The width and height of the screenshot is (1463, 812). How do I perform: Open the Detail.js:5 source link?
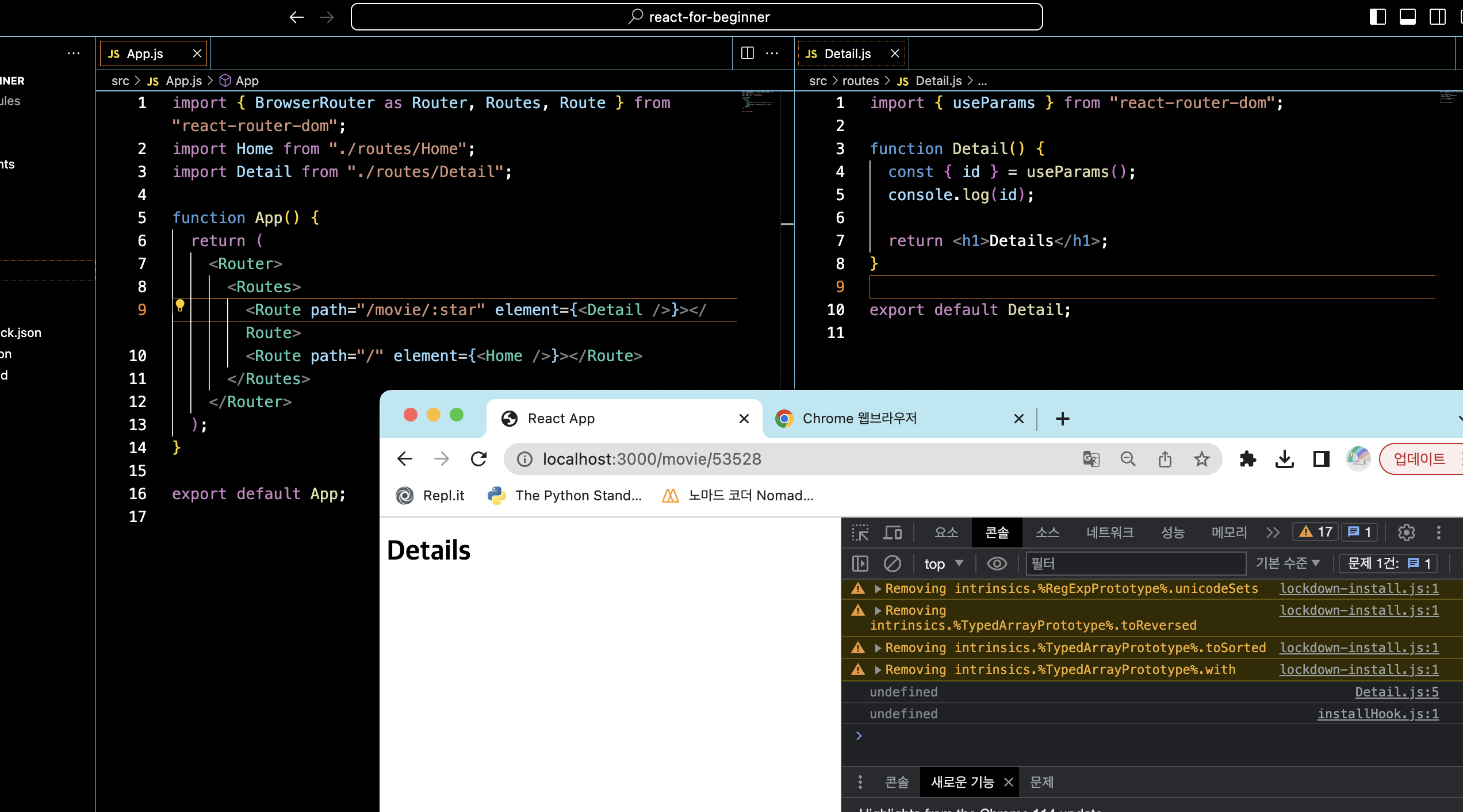(x=1396, y=692)
